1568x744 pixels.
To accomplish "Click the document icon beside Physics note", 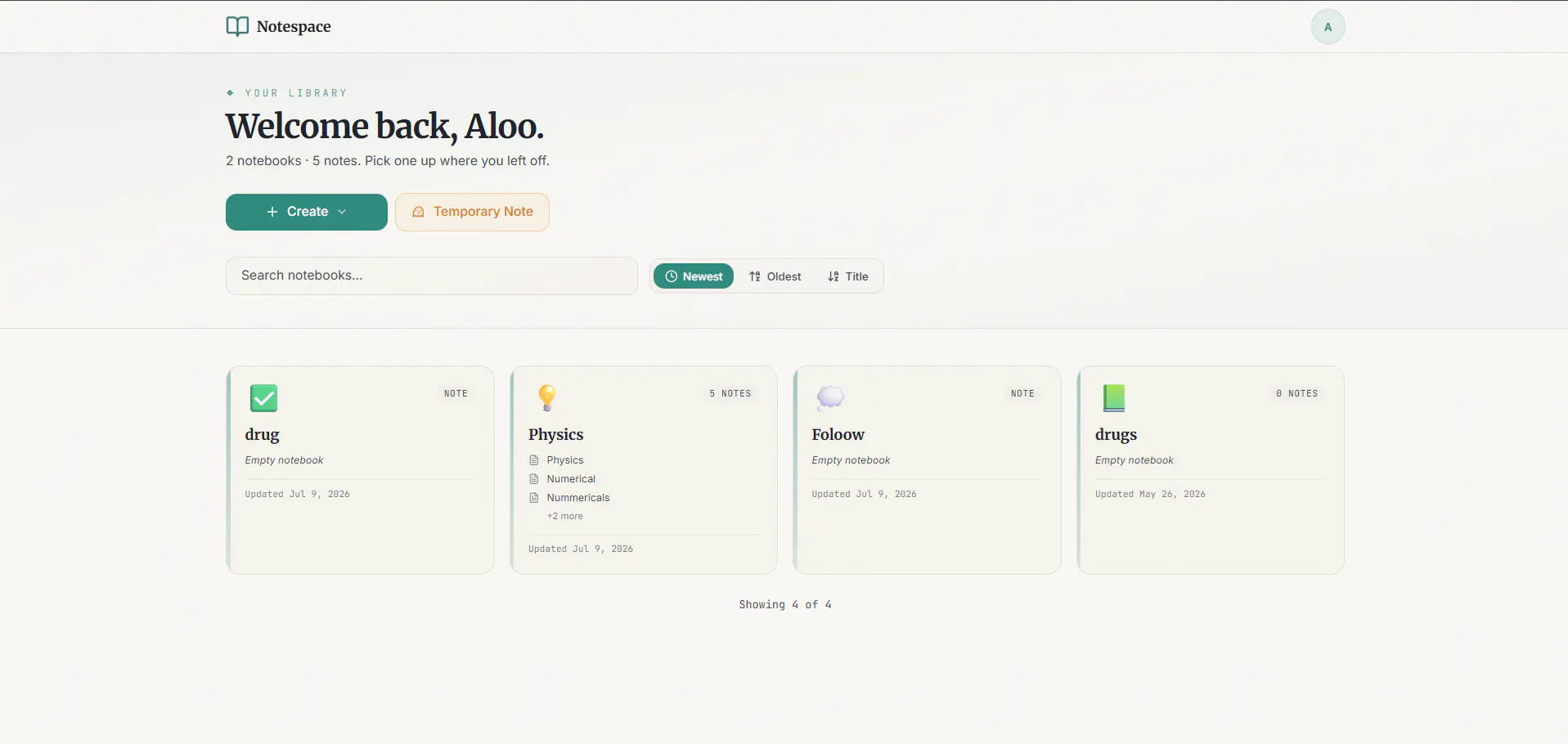I will 534,460.
